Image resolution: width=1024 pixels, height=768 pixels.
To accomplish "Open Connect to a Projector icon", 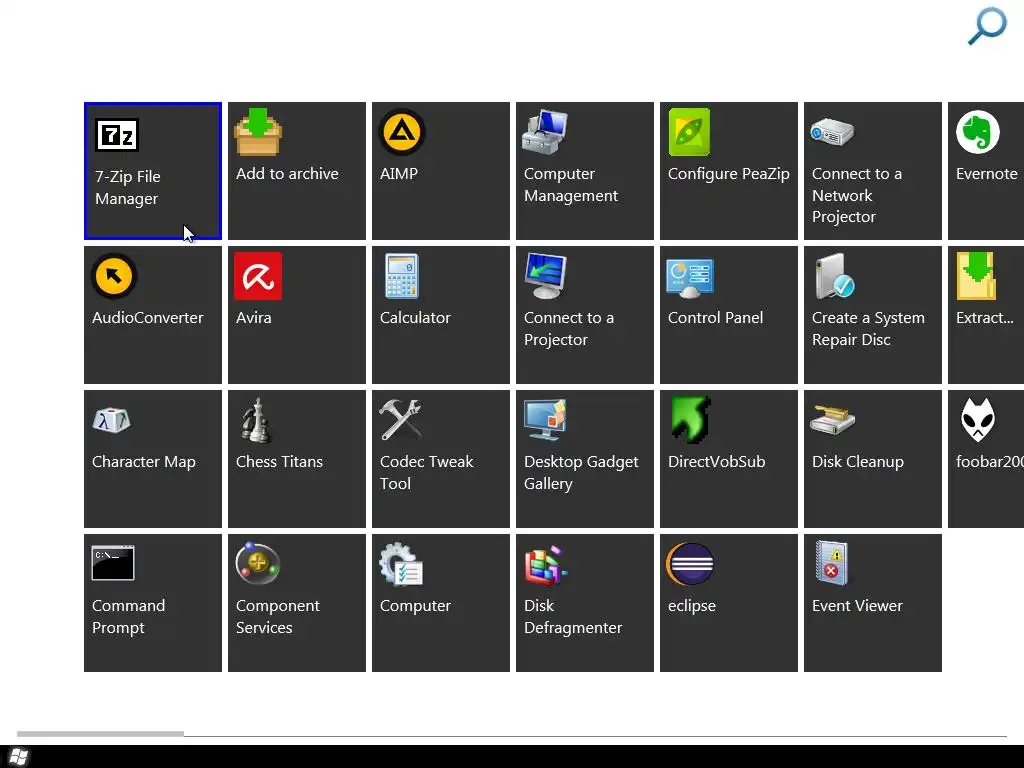I will [545, 276].
